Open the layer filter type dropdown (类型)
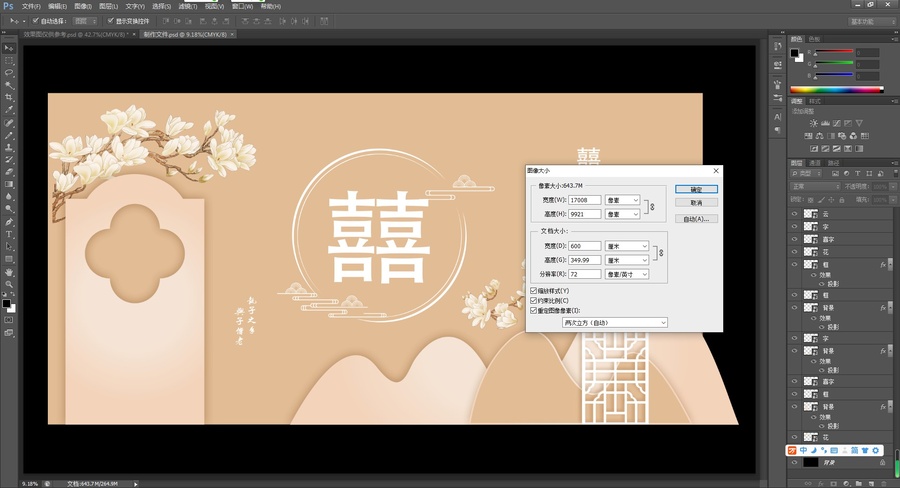Image resolution: width=900 pixels, height=488 pixels. pos(806,173)
